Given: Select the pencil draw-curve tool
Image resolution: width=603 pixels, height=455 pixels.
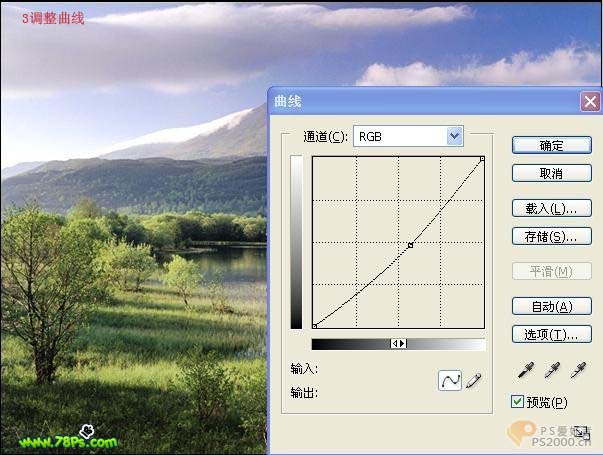Looking at the screenshot, I should click(474, 380).
